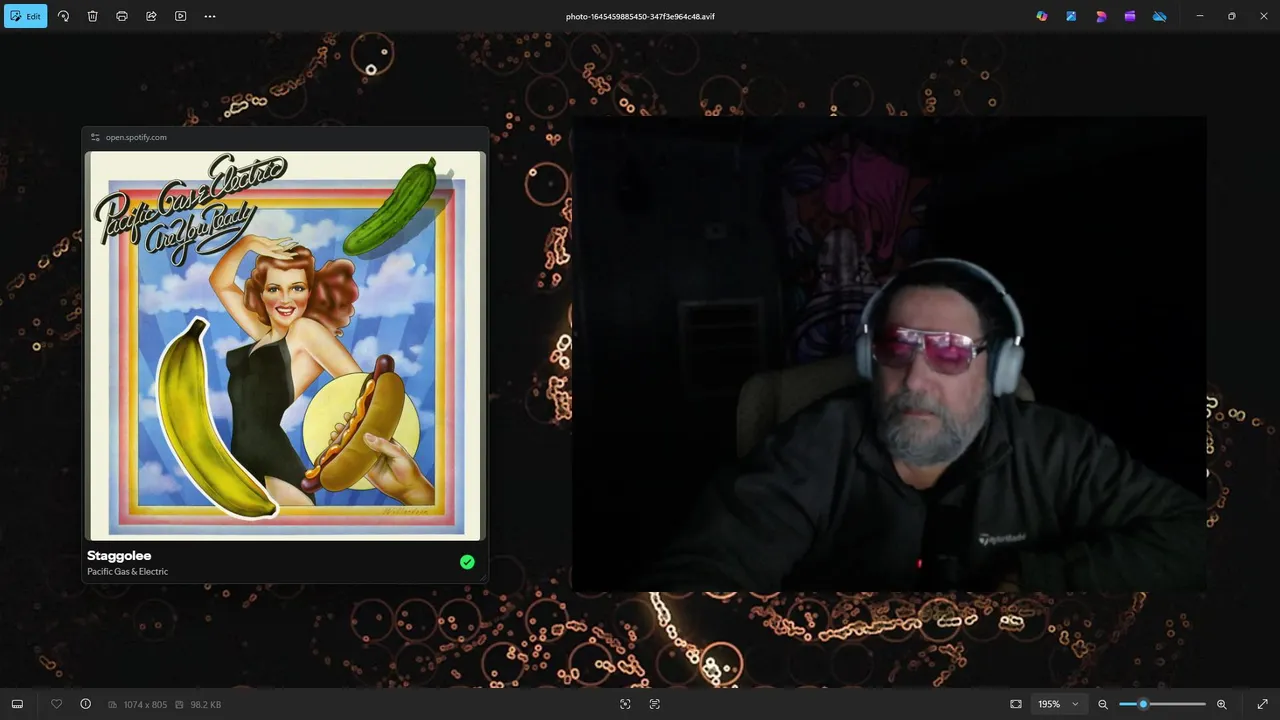Open file info with the info icon
Screen dimensions: 1280x720
(x=85, y=704)
